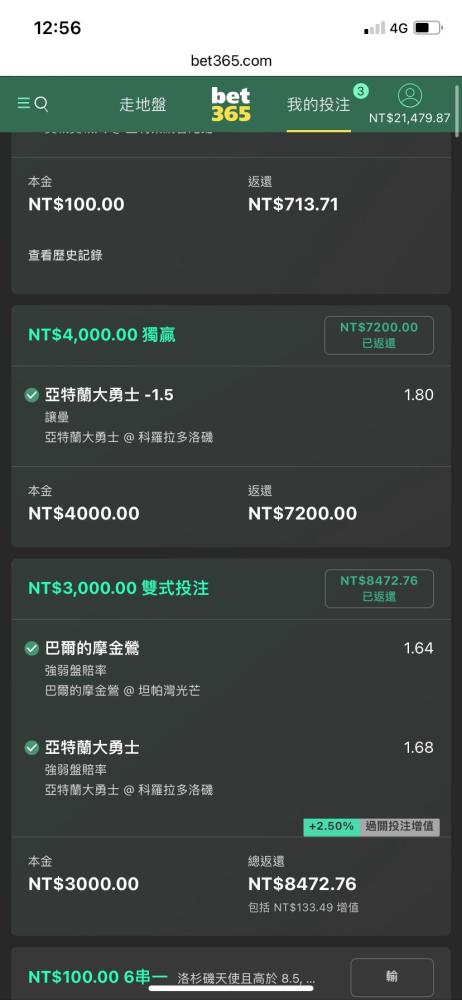462x1000 pixels.
Task: Open 查看歷史記錄 link
Action: point(65,256)
